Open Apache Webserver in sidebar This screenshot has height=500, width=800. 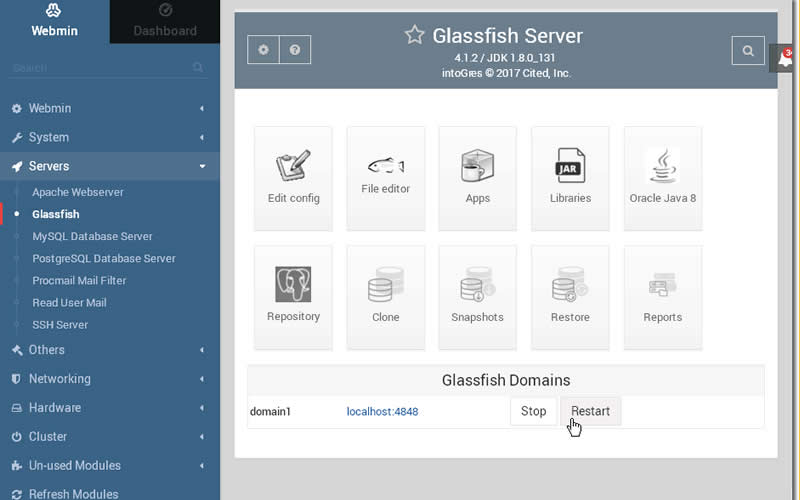78,192
